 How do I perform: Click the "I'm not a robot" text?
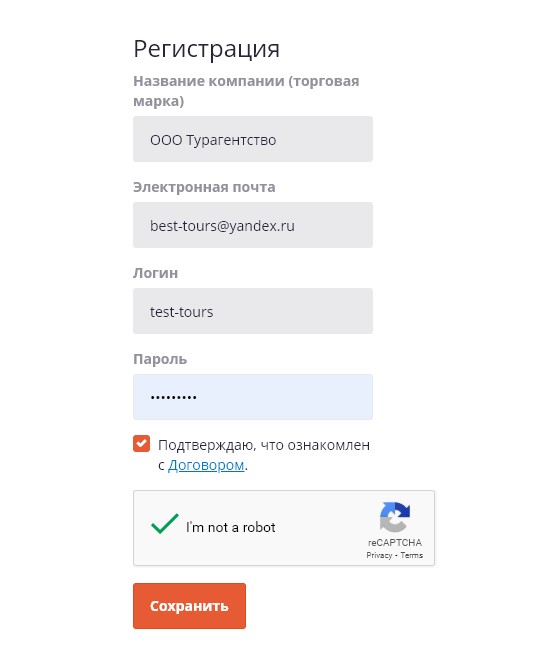pos(231,527)
